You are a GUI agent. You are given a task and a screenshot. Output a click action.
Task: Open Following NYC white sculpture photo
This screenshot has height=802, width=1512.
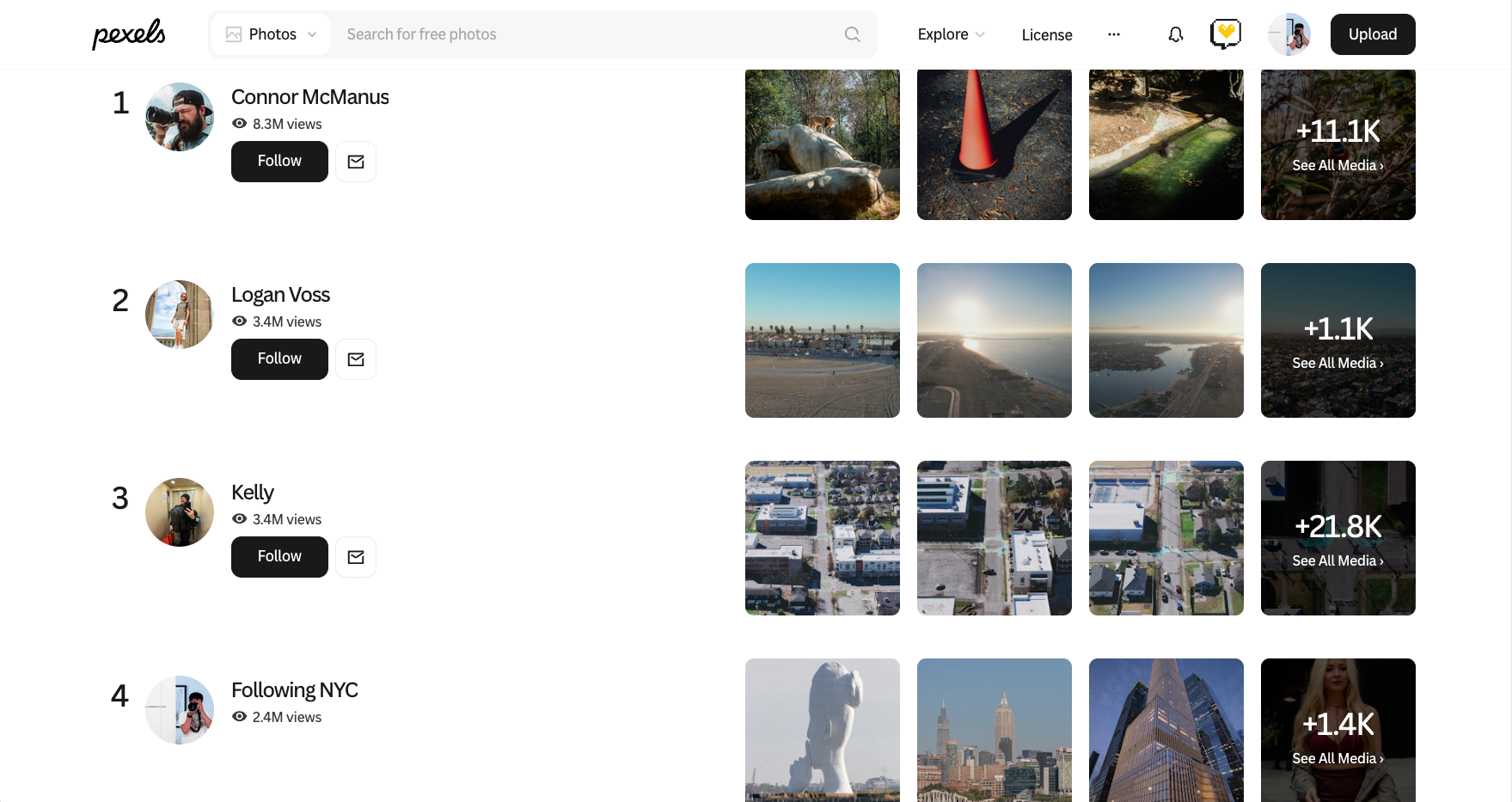coord(823,731)
